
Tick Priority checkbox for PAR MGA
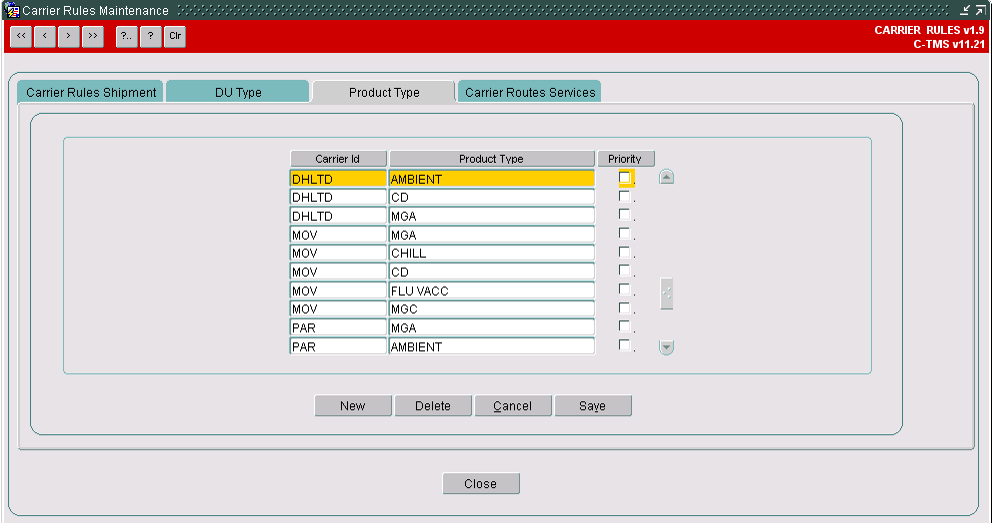tap(624, 327)
